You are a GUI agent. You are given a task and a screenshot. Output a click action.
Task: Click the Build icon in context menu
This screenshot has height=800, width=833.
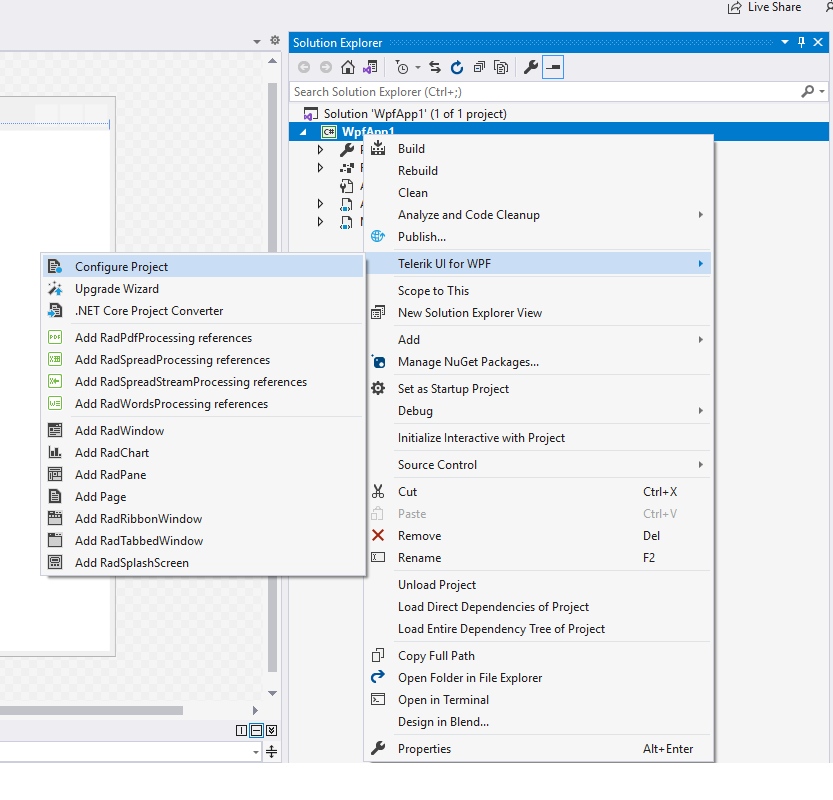[x=378, y=148]
